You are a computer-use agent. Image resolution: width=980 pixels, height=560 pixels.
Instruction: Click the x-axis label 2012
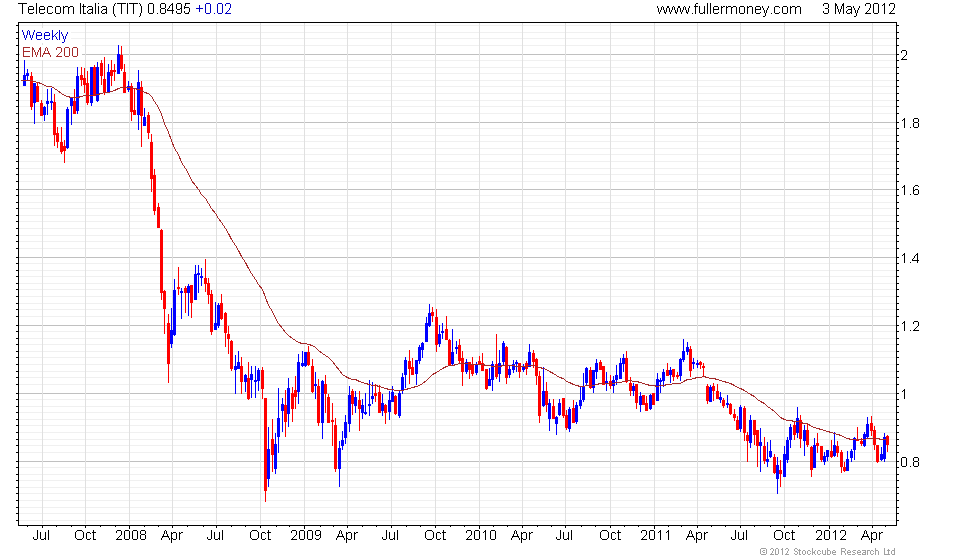point(831,536)
